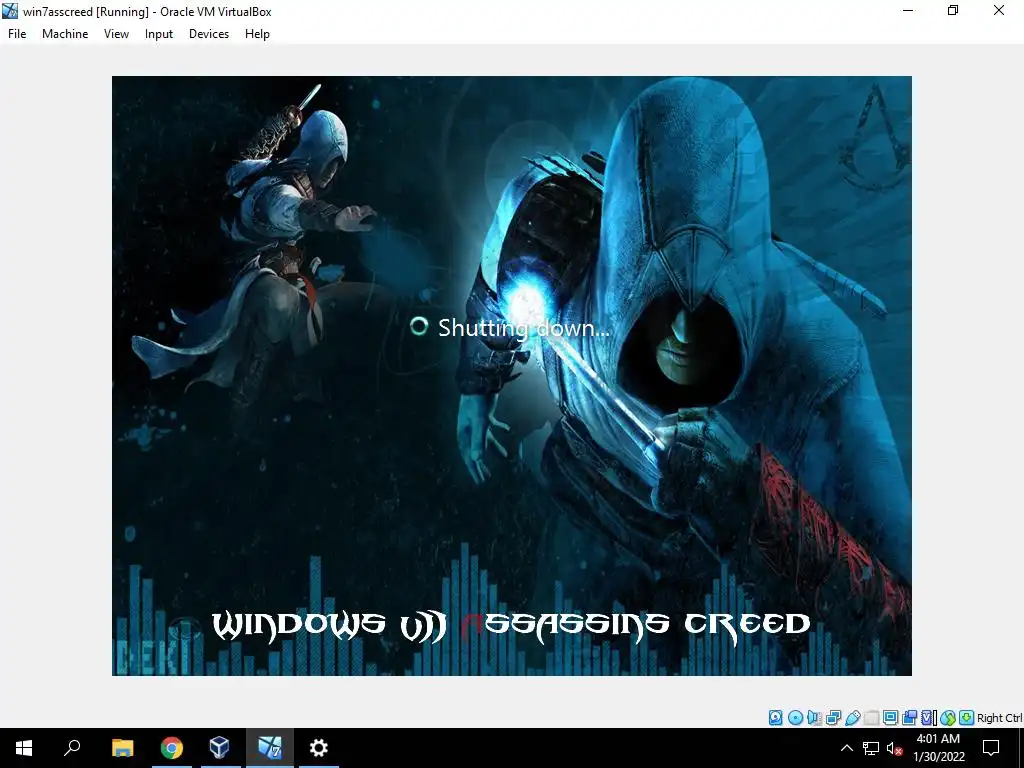Open the Machine menu
The width and height of the screenshot is (1024, 768).
click(65, 34)
